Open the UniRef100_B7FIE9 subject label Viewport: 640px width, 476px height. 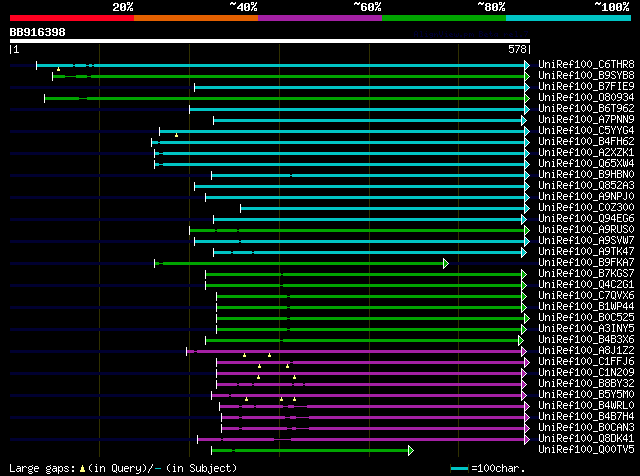(x=586, y=87)
